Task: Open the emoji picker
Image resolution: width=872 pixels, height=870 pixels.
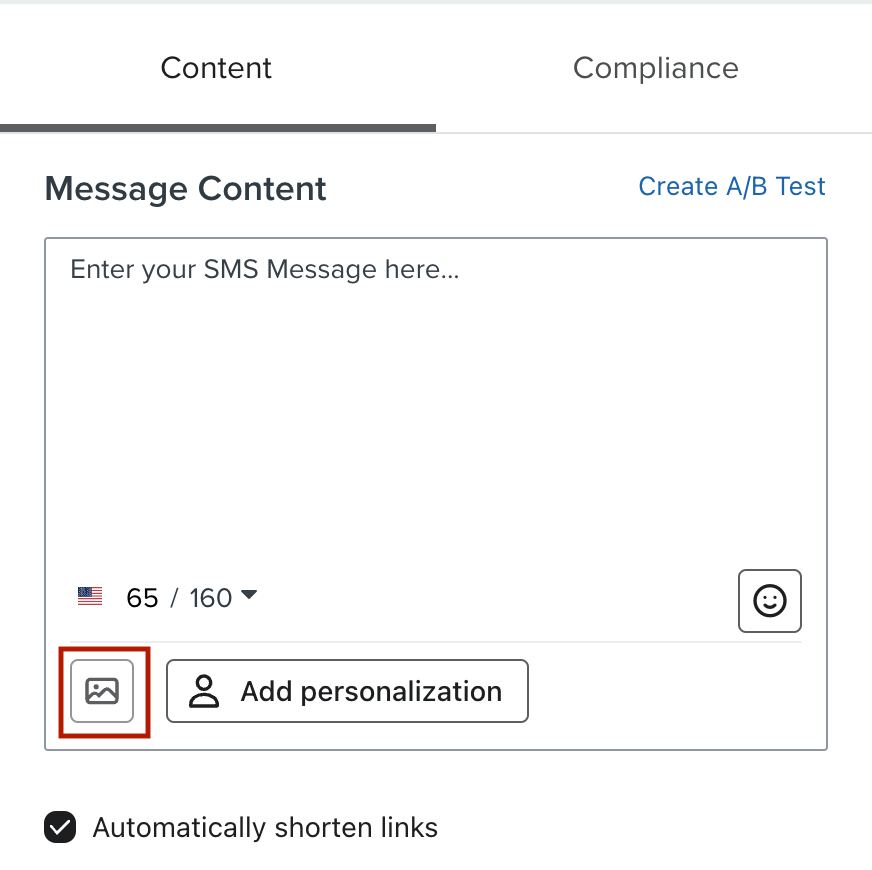Action: coord(770,601)
